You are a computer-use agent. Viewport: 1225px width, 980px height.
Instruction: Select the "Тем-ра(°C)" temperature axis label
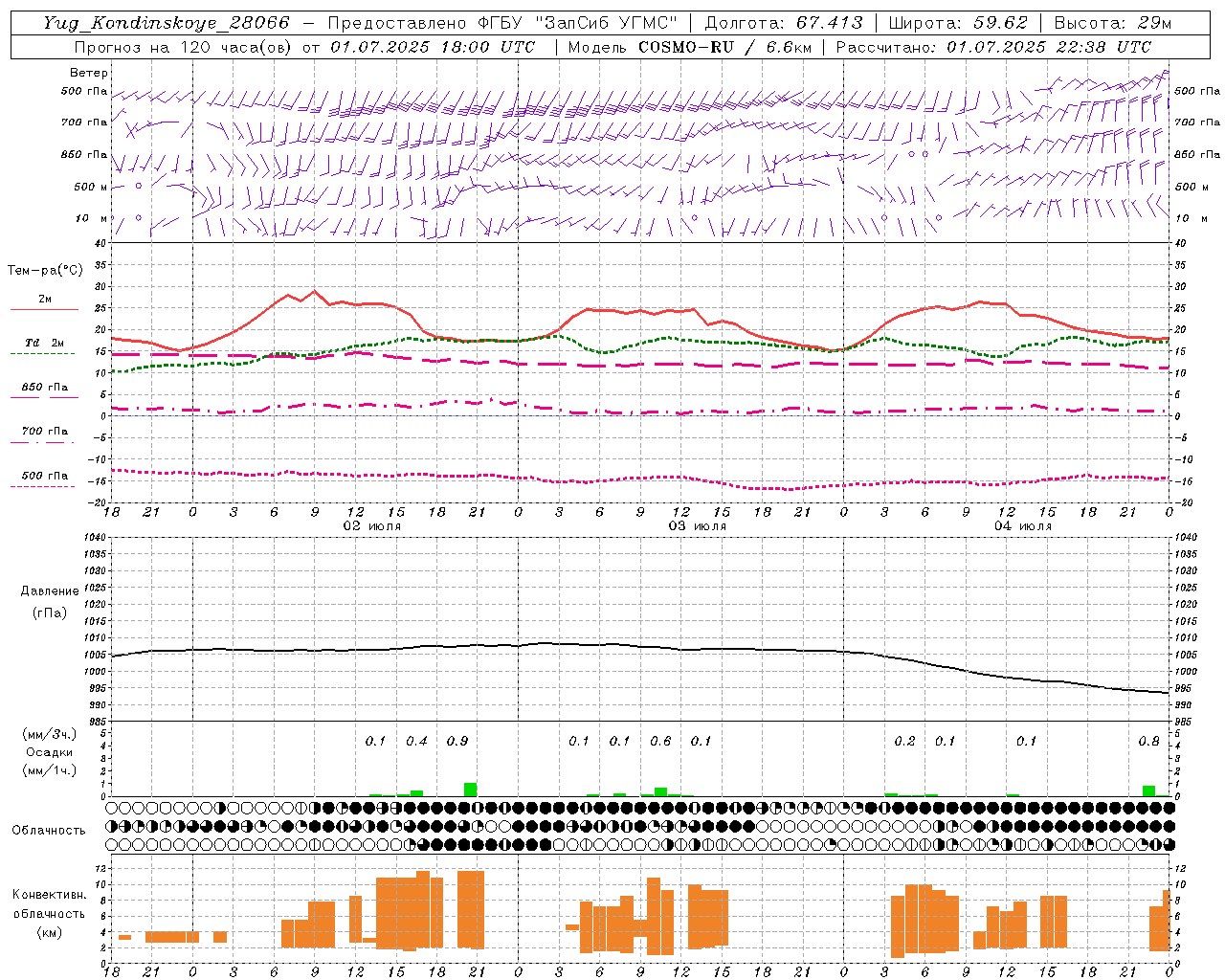coord(45,271)
